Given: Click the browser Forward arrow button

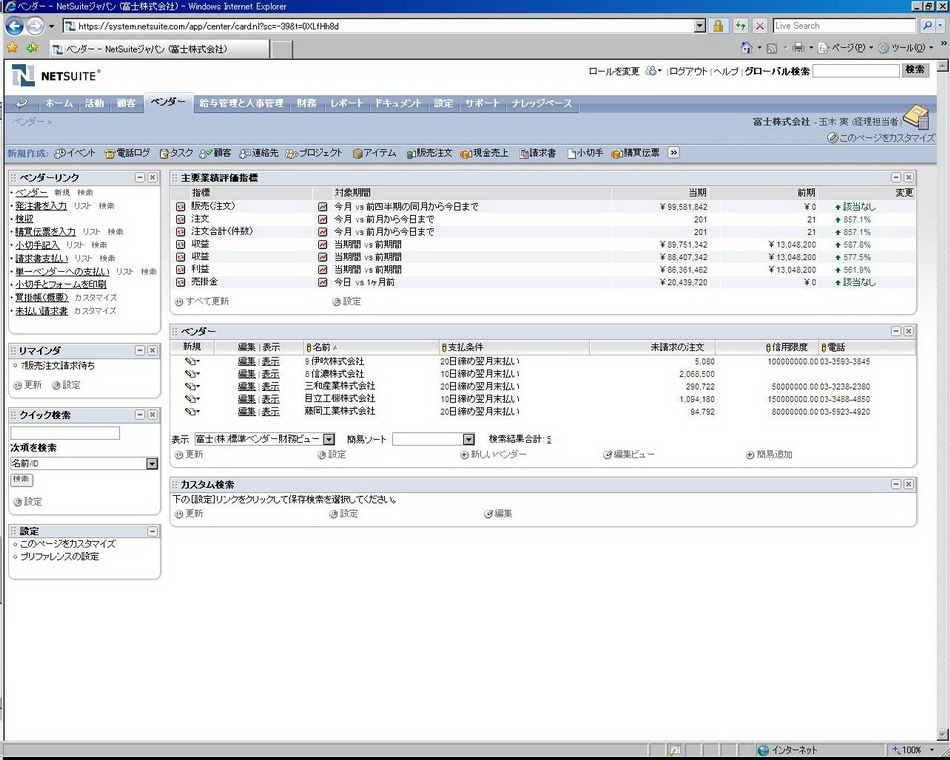Looking at the screenshot, I should click(35, 26).
